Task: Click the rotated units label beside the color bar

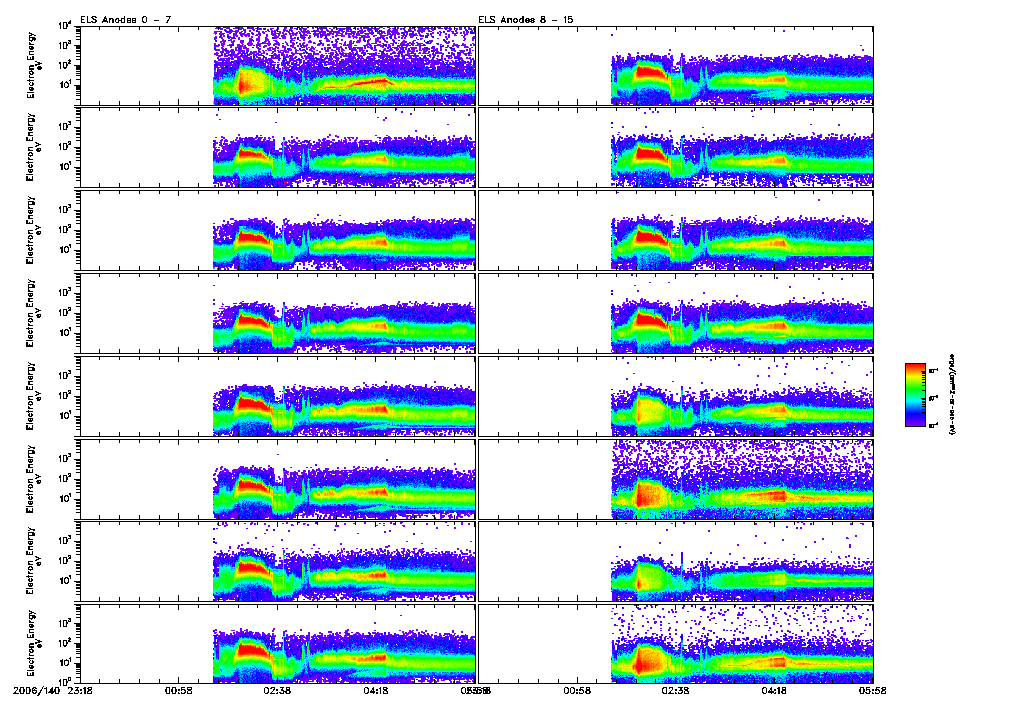Action: (952, 394)
